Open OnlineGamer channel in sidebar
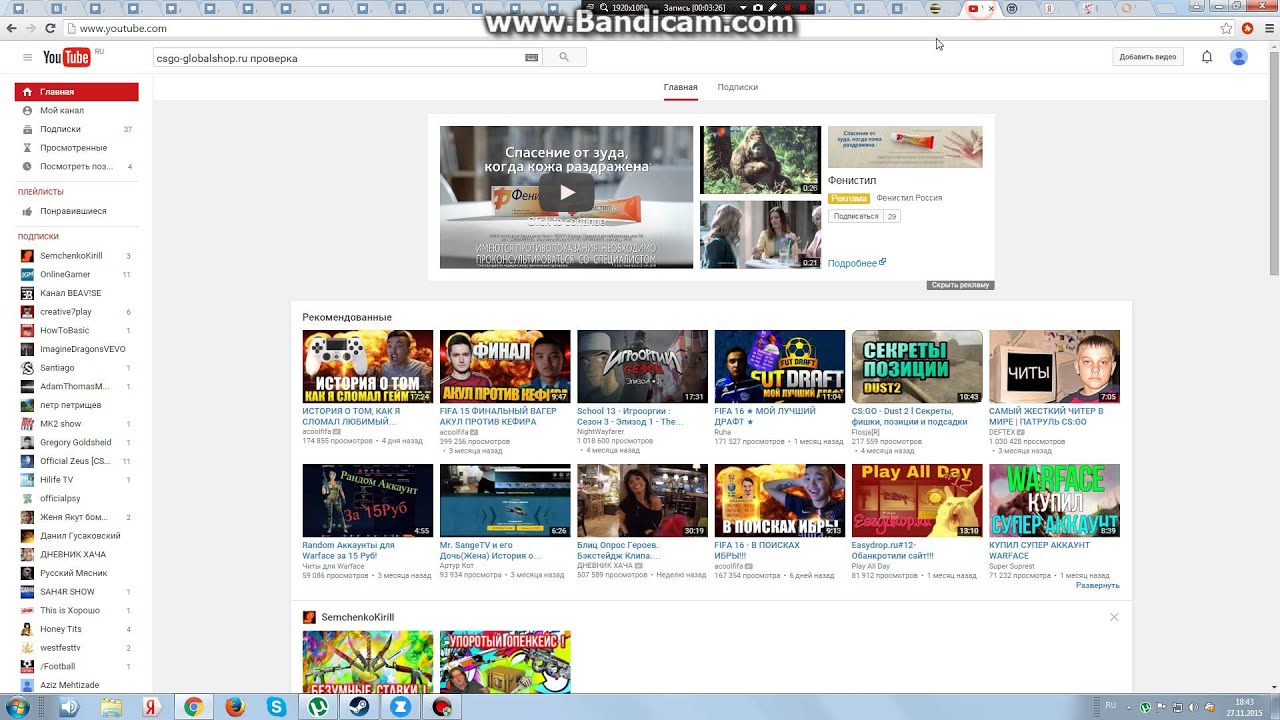The image size is (1280, 720). click(76, 274)
